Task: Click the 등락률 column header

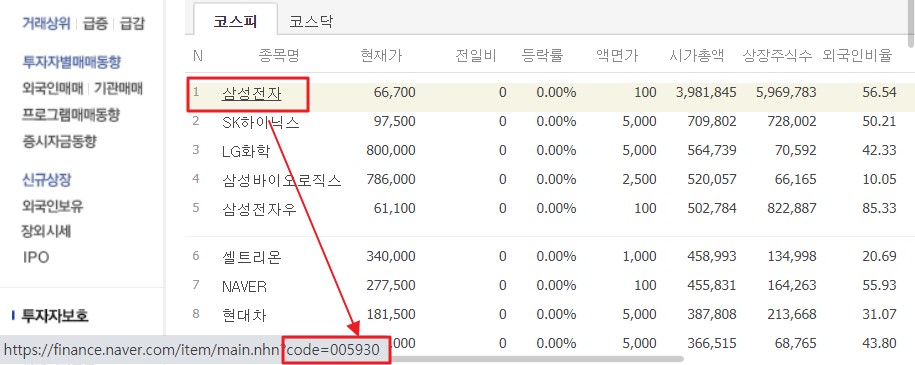Action: point(543,56)
